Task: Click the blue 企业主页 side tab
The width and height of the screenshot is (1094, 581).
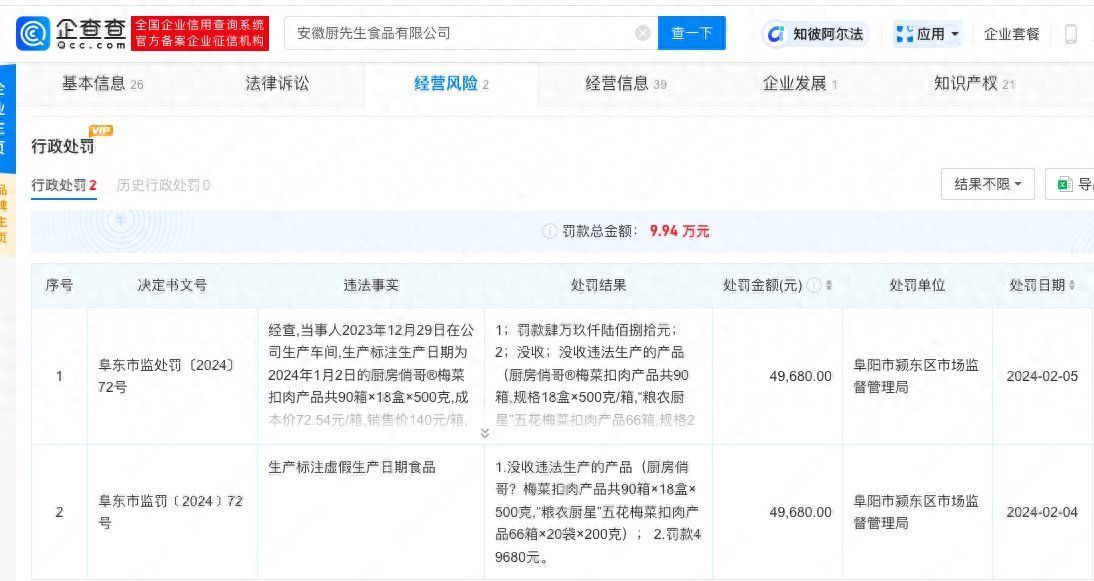Action: [6, 119]
